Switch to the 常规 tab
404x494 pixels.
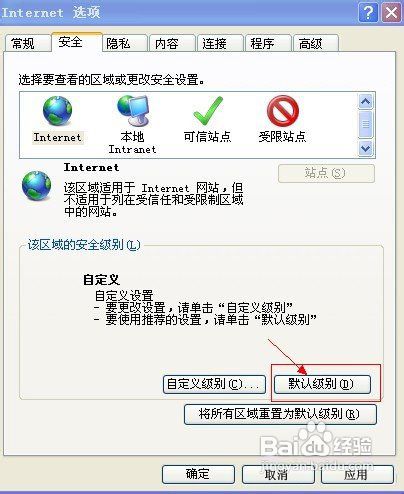point(23,43)
